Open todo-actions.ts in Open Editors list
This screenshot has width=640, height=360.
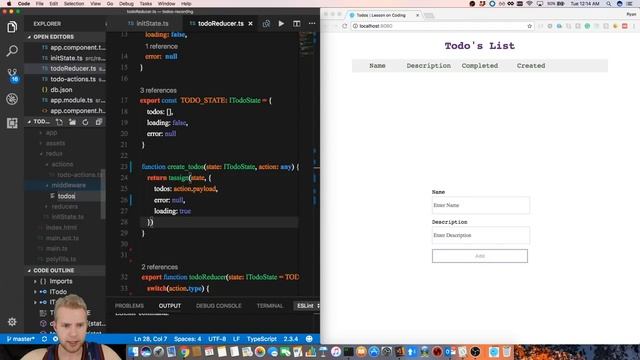[73, 79]
